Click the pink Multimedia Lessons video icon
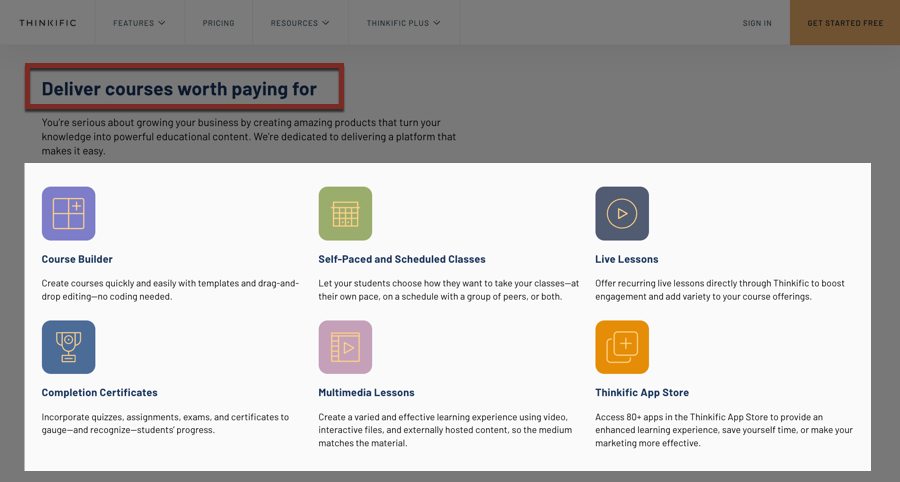Viewport: 900px width, 482px height. point(345,347)
